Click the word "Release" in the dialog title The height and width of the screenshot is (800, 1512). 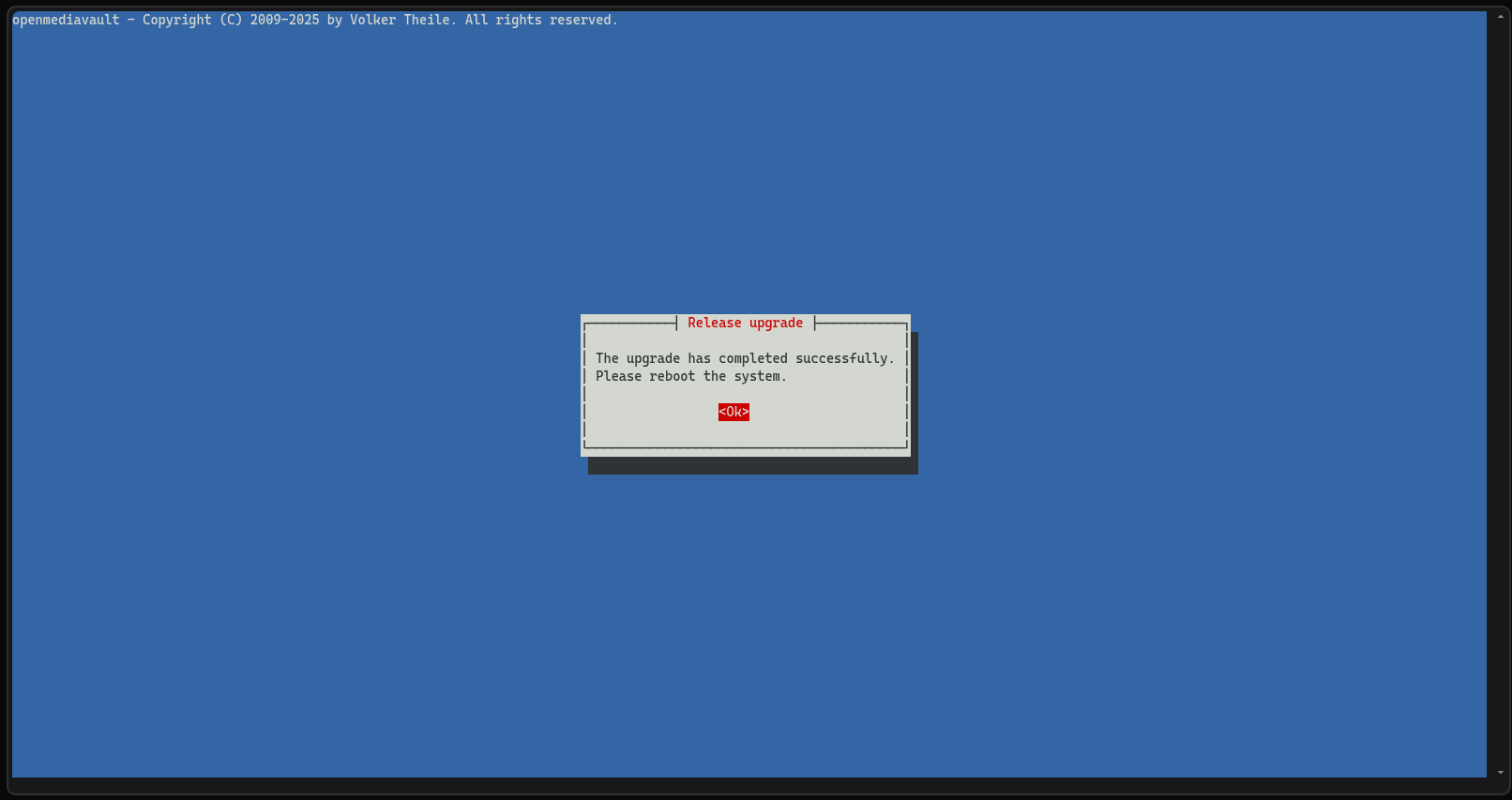click(714, 323)
